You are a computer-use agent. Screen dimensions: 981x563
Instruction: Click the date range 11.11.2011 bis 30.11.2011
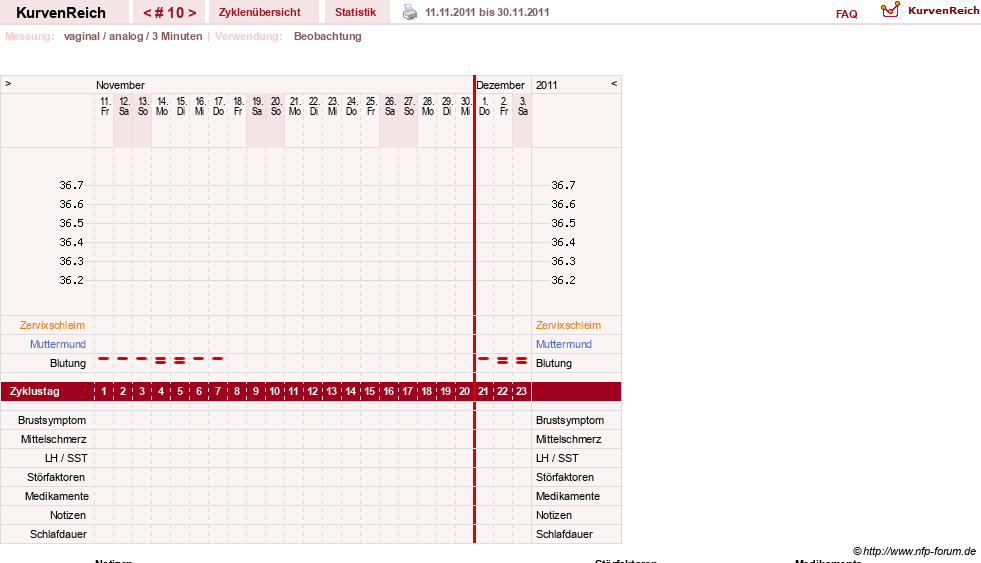point(487,12)
